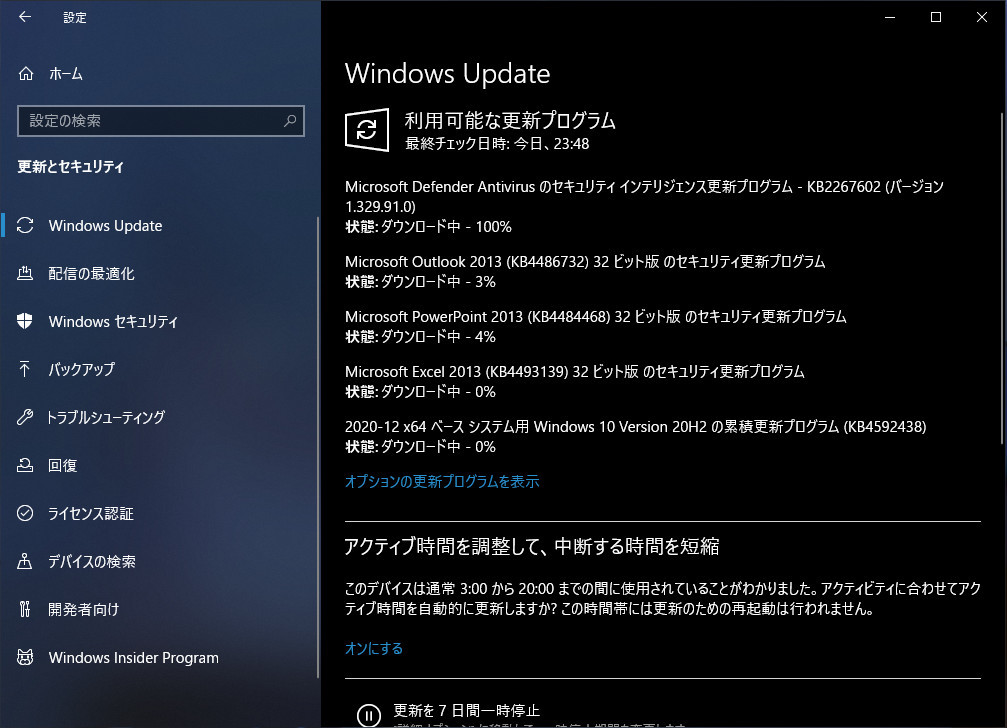
Task: Click the pause icon beside 更新を7日間一時停止
Action: [x=369, y=715]
